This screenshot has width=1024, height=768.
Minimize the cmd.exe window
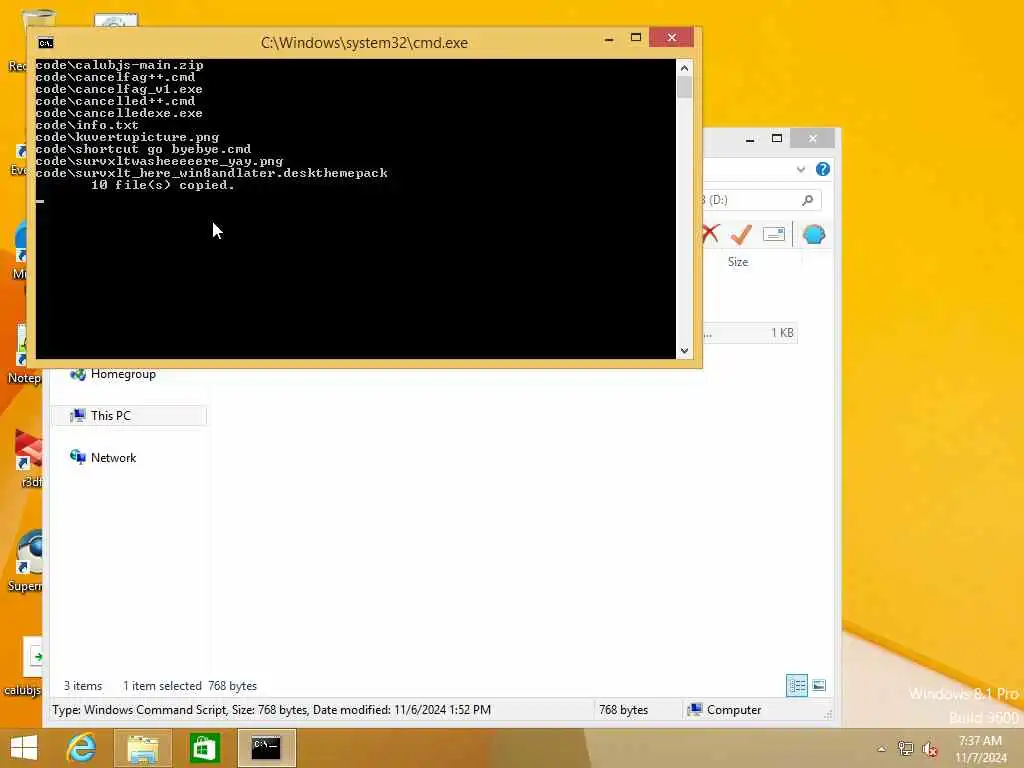pos(609,39)
